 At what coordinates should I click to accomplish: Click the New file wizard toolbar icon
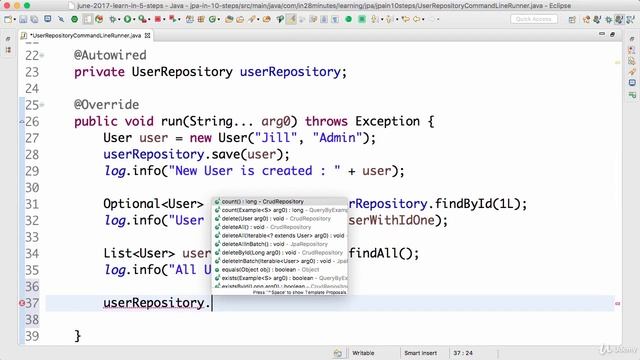8,19
